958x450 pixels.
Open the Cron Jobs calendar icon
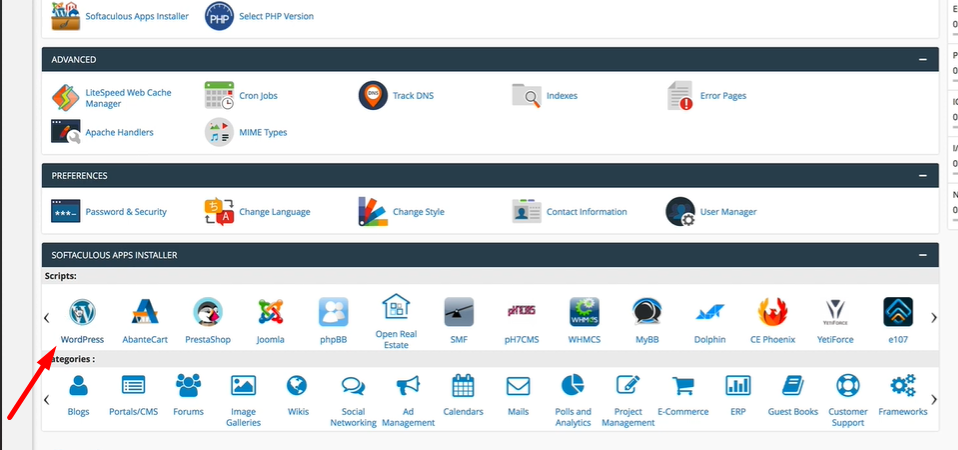pyautogui.click(x=219, y=96)
